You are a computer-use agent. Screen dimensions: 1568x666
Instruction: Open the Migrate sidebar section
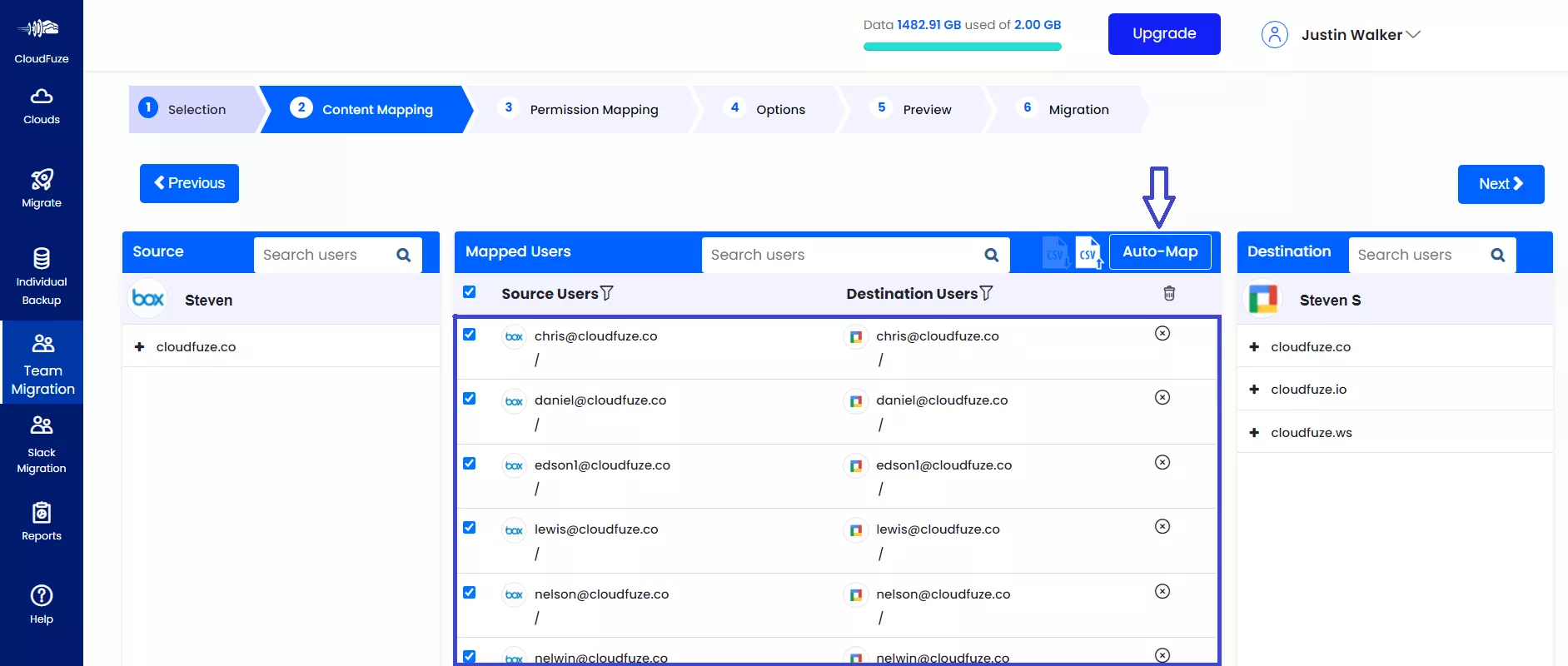click(42, 189)
